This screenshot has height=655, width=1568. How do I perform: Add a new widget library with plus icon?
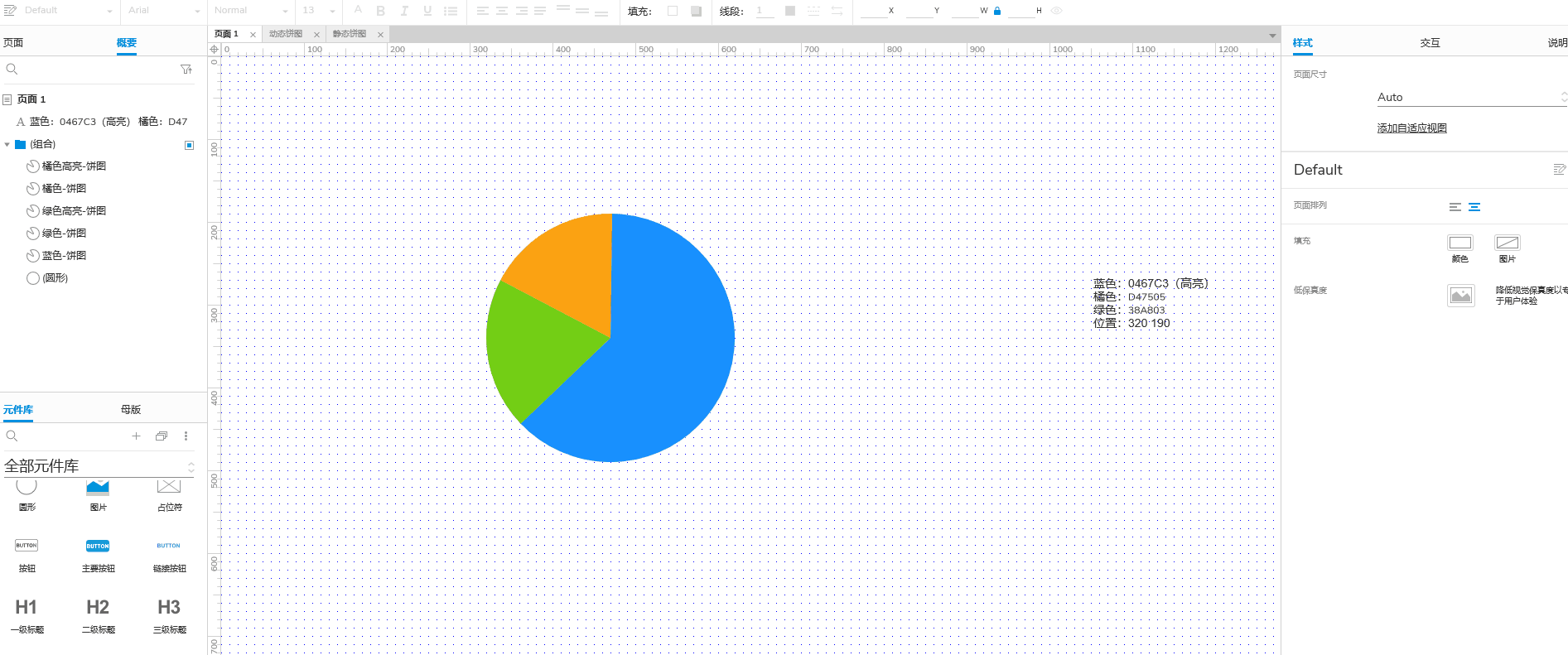point(136,436)
